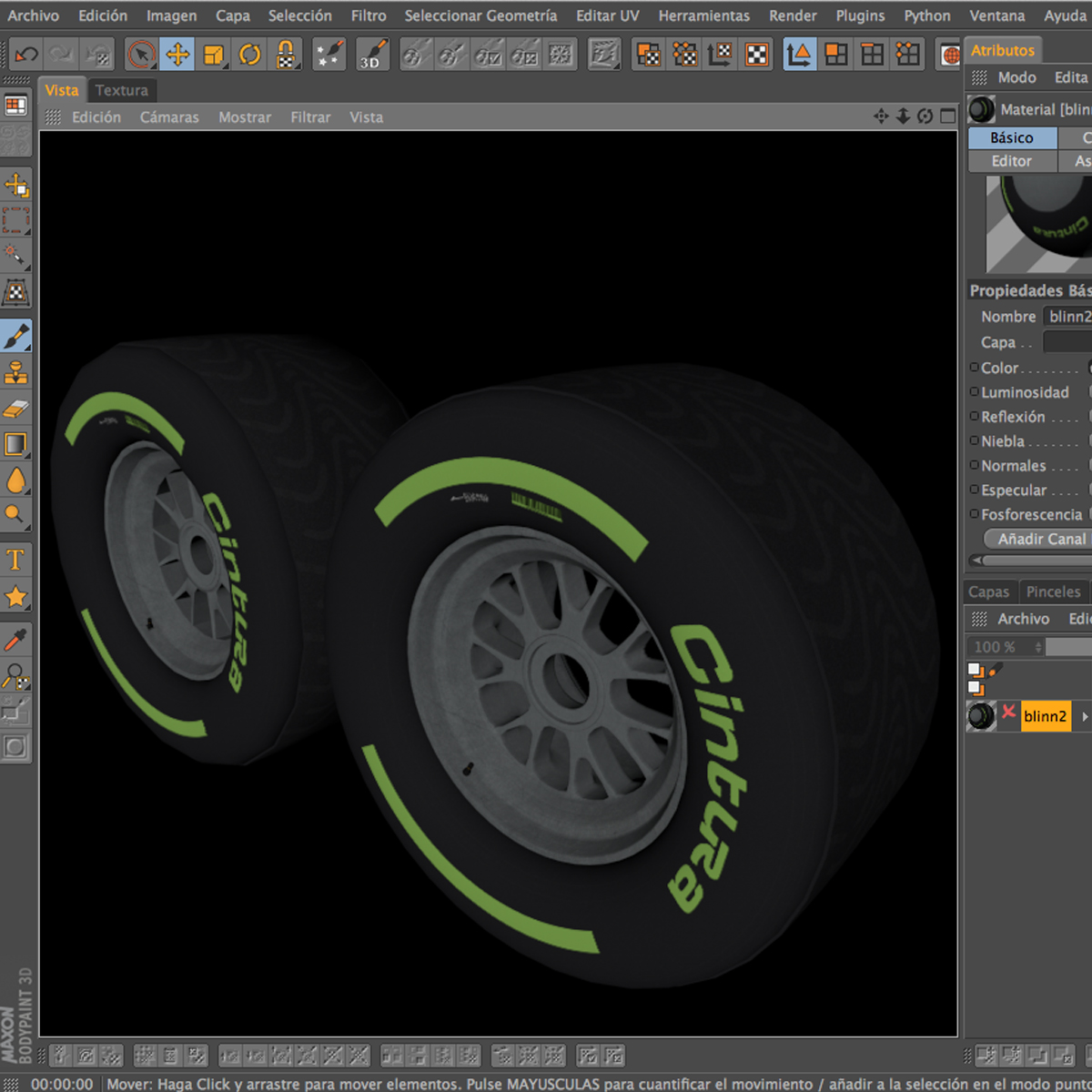Select the Magic wand tool

coord(16,256)
